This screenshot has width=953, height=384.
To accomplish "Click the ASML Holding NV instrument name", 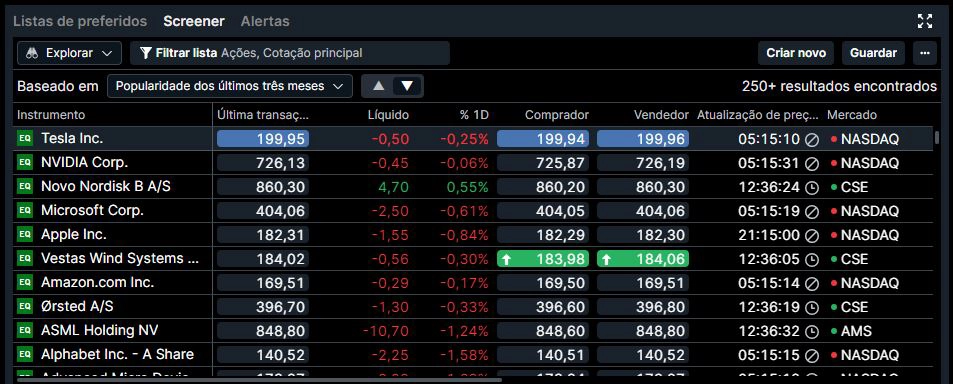I will coord(100,331).
